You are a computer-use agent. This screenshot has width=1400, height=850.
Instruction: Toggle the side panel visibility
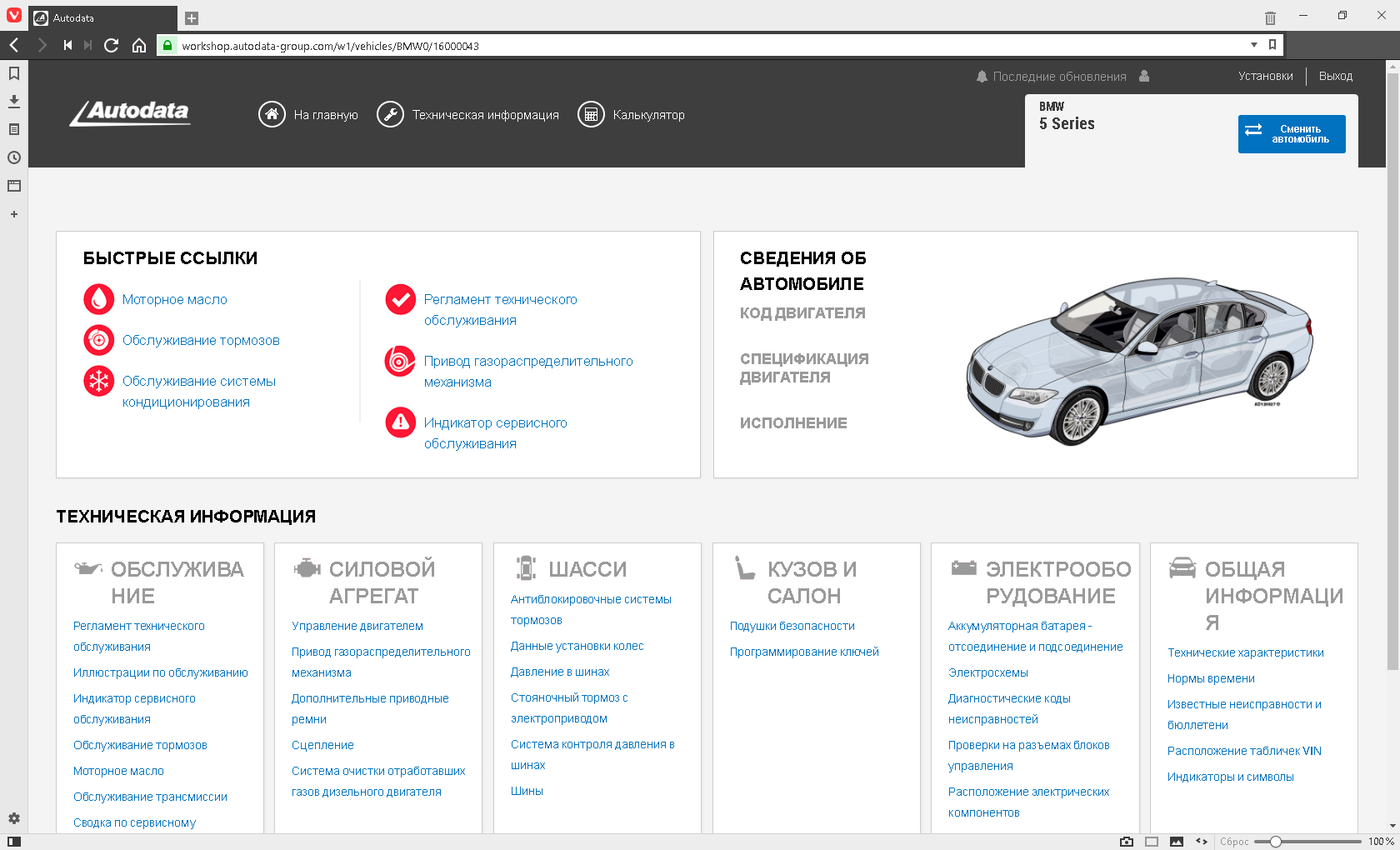pyautogui.click(x=14, y=842)
